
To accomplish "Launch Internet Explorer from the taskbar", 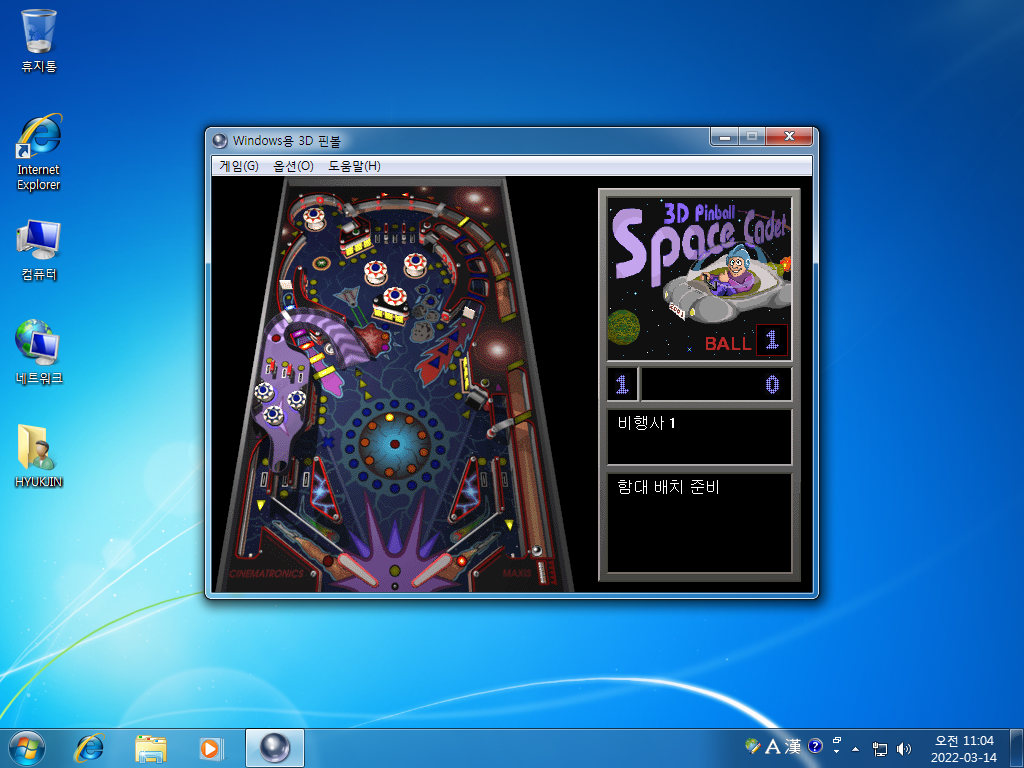I will [x=88, y=748].
